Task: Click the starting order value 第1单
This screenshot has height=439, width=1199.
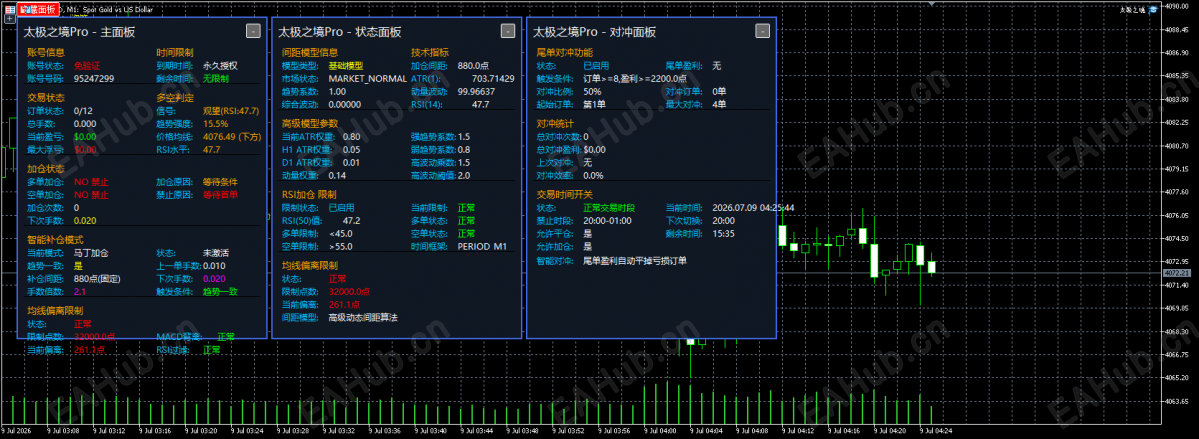Action: click(x=594, y=104)
